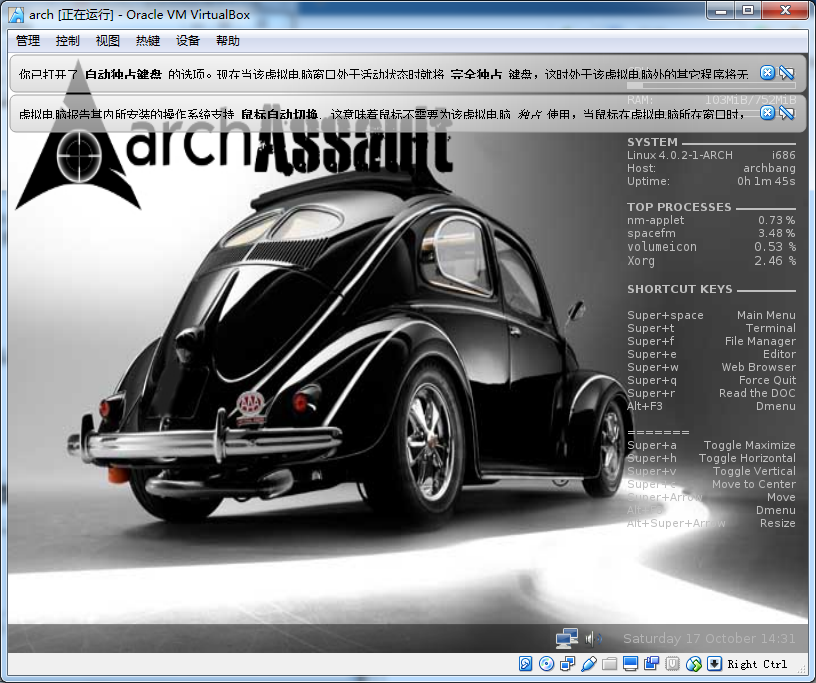Close the mouse integration notification
The height and width of the screenshot is (683, 816).
pos(767,112)
